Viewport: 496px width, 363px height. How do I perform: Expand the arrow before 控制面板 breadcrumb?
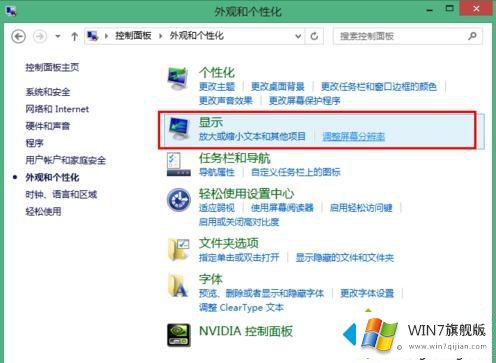tap(107, 36)
